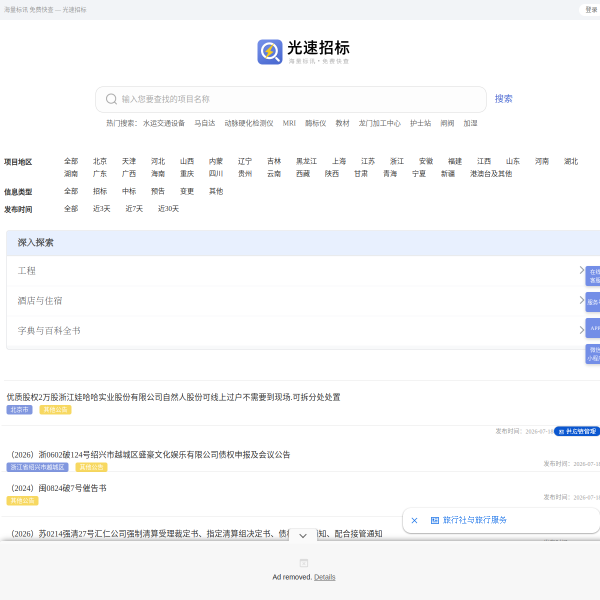Select hot search term 动脉硬化检测仪
This screenshot has height=600, width=600.
249,123
